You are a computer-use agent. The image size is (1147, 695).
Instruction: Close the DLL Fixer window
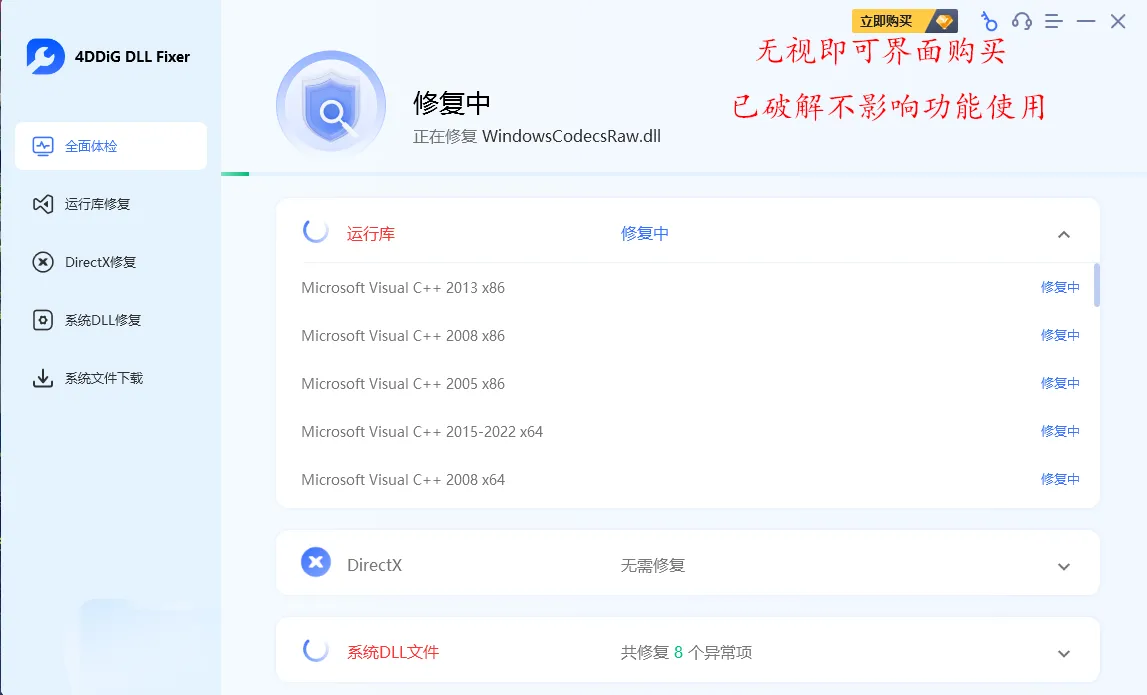(x=1118, y=21)
